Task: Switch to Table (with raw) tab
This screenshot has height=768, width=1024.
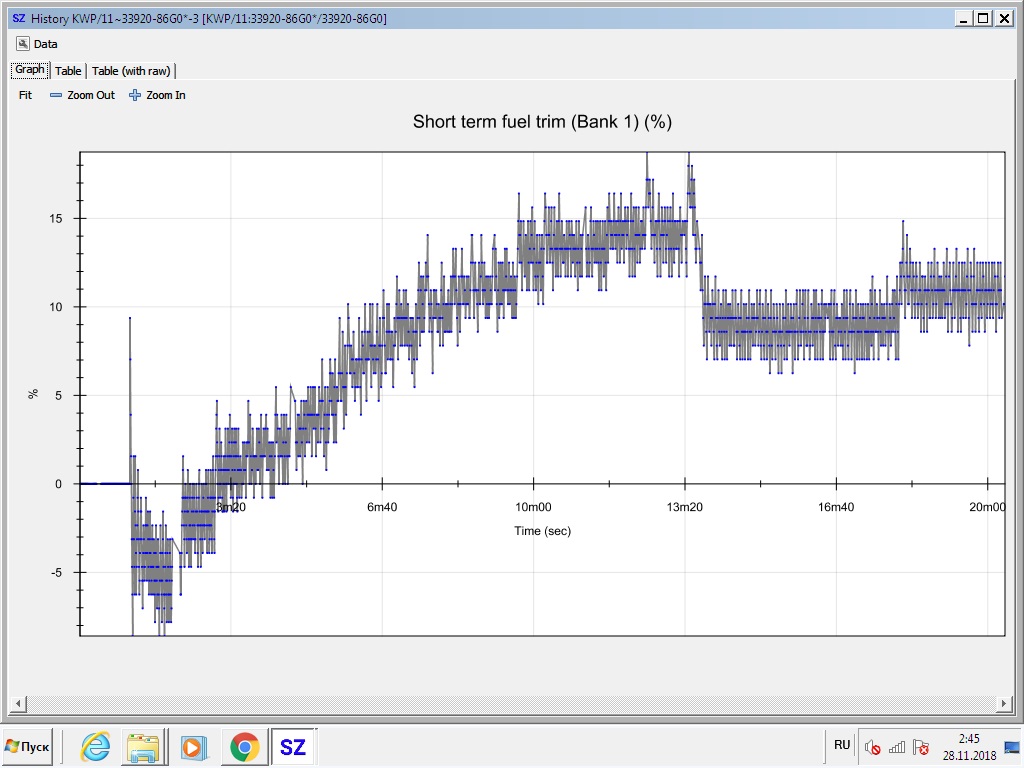Action: coord(132,71)
